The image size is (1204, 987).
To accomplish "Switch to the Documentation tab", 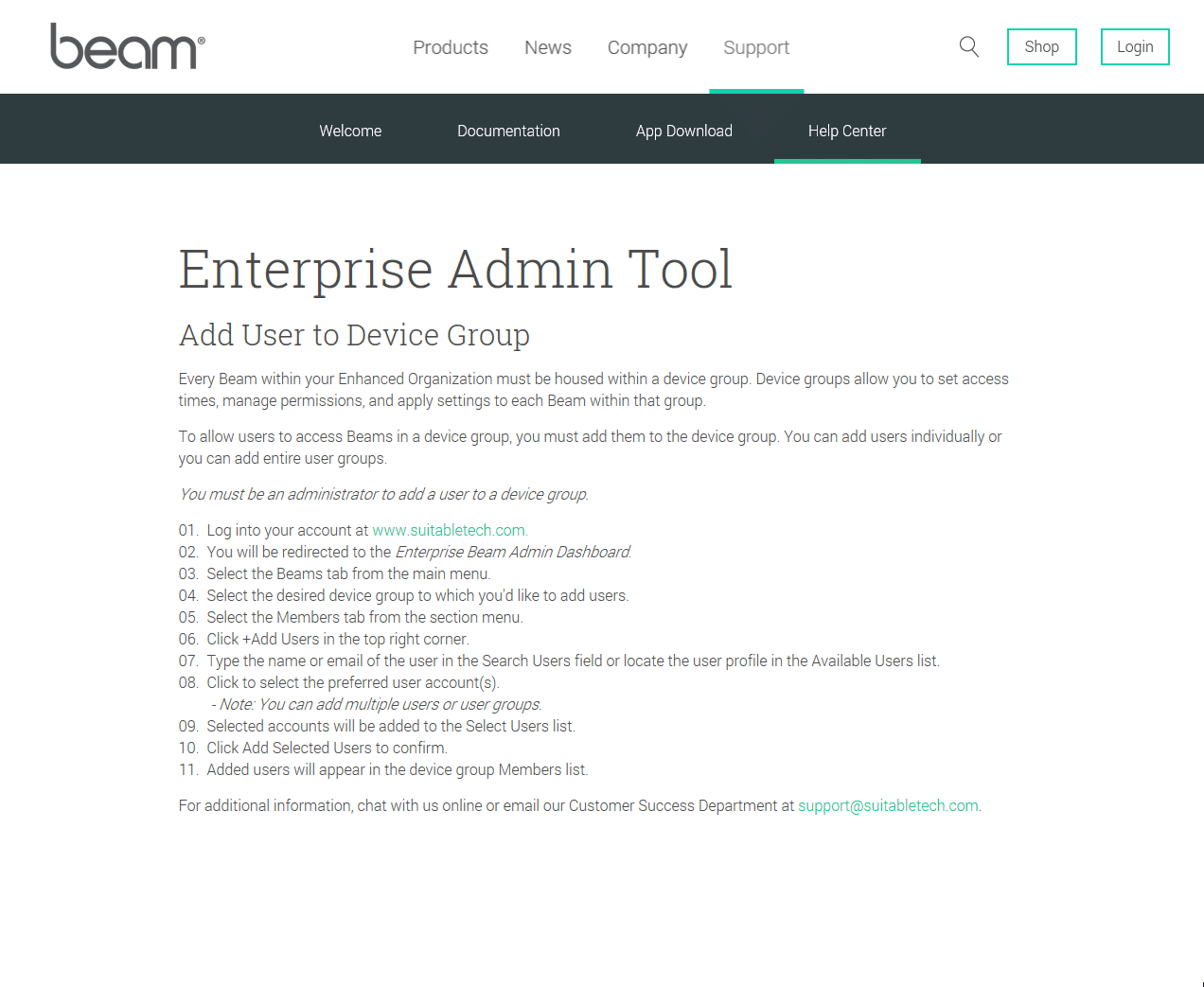I will pyautogui.click(x=508, y=131).
